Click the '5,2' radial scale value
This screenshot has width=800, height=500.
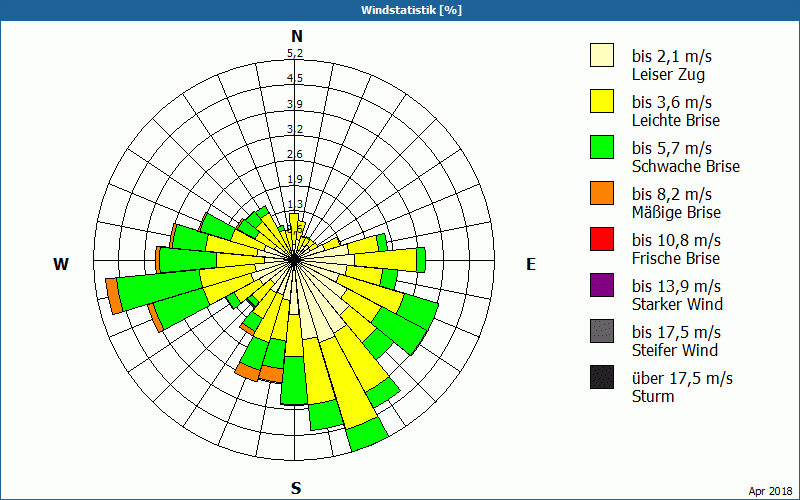click(295, 54)
